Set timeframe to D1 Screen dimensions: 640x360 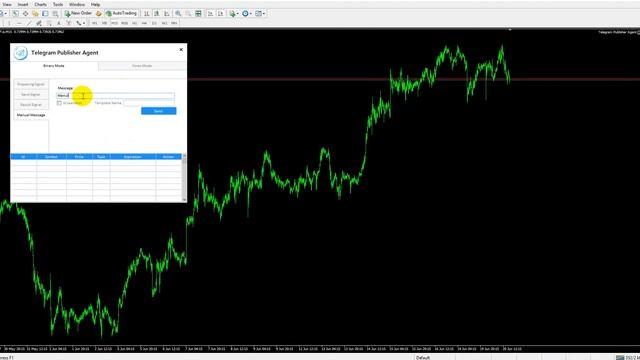pos(154,23)
